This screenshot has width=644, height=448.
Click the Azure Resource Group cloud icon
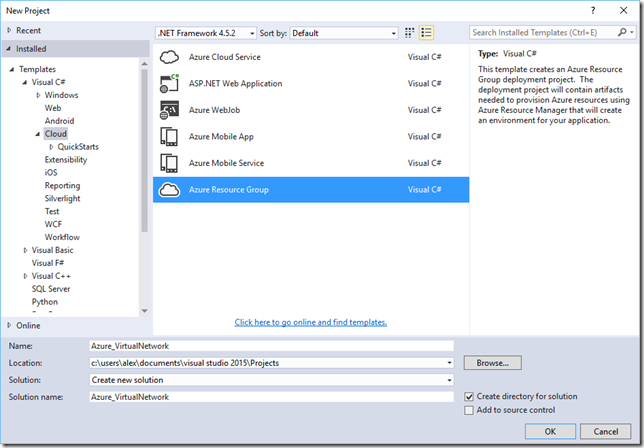pyautogui.click(x=169, y=190)
